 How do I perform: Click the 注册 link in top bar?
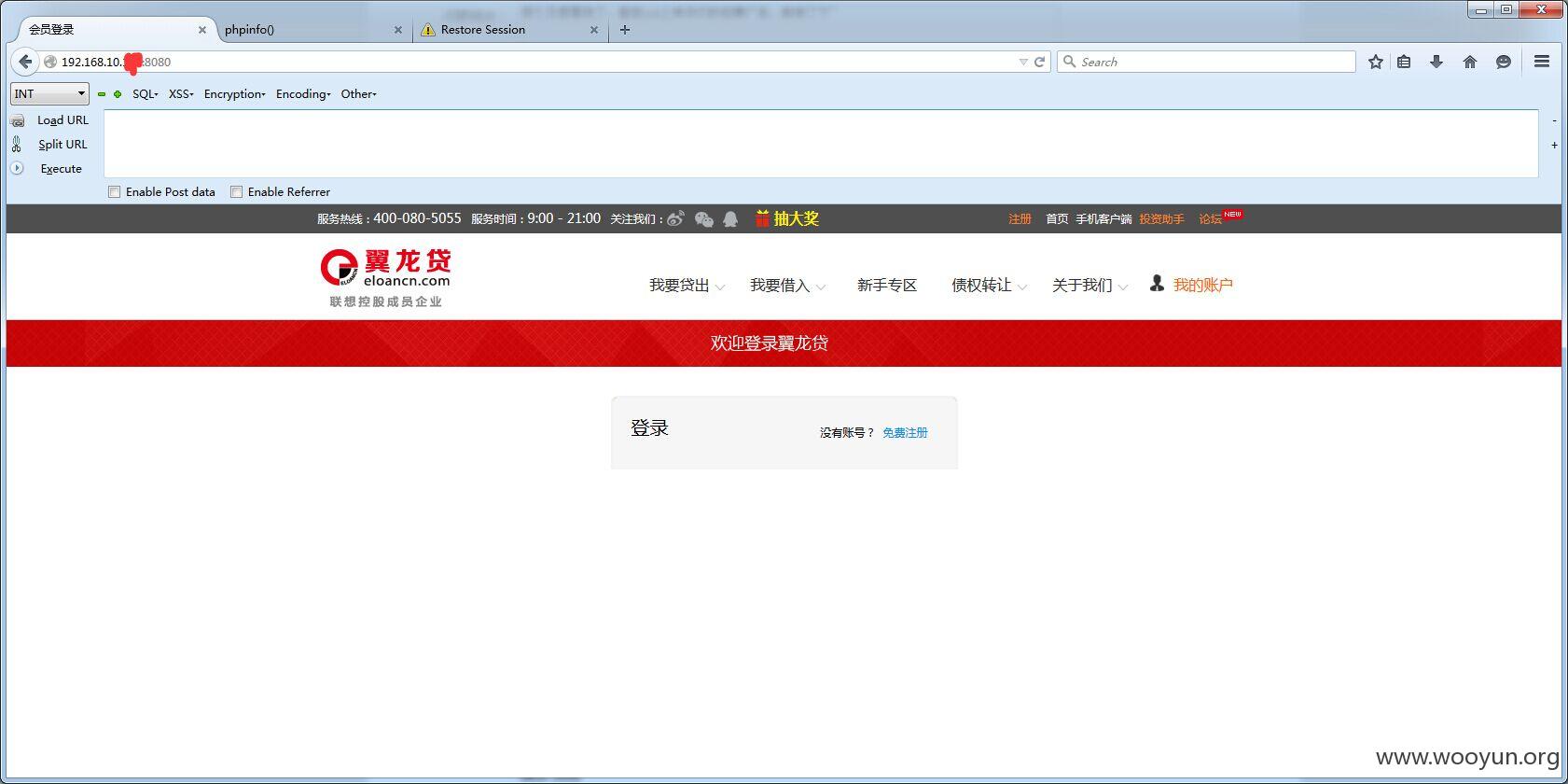click(x=1020, y=219)
